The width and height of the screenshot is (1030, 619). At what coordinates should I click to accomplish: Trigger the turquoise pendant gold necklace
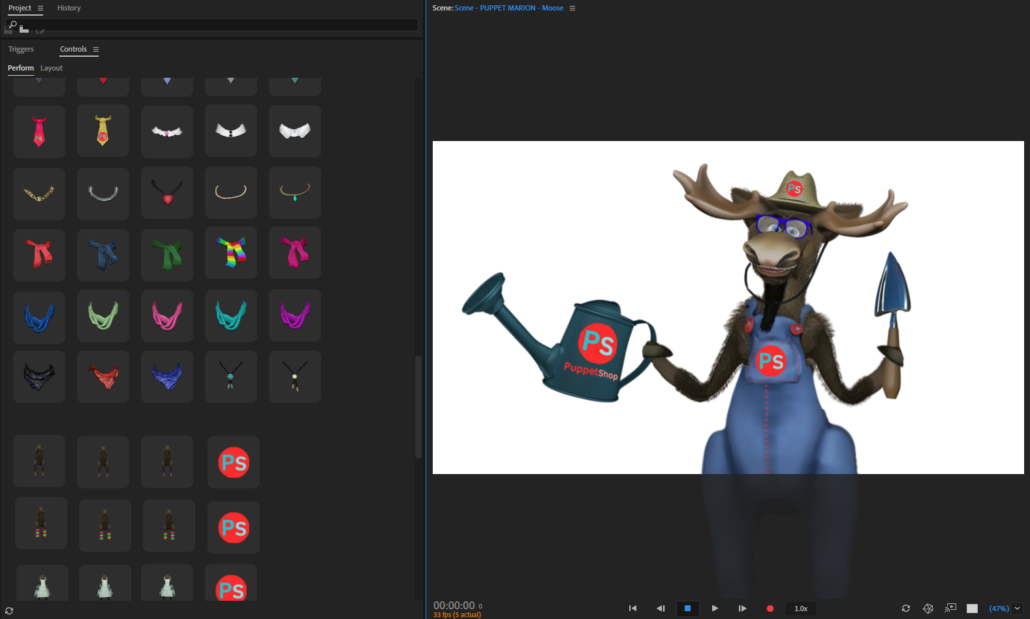click(x=295, y=193)
